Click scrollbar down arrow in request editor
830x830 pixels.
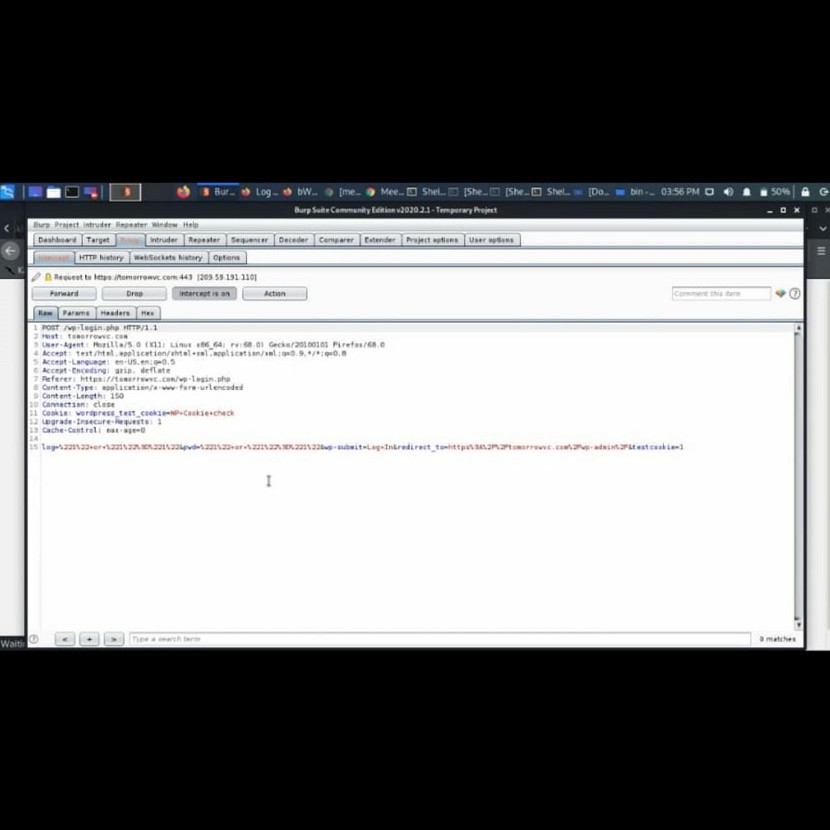[798, 625]
